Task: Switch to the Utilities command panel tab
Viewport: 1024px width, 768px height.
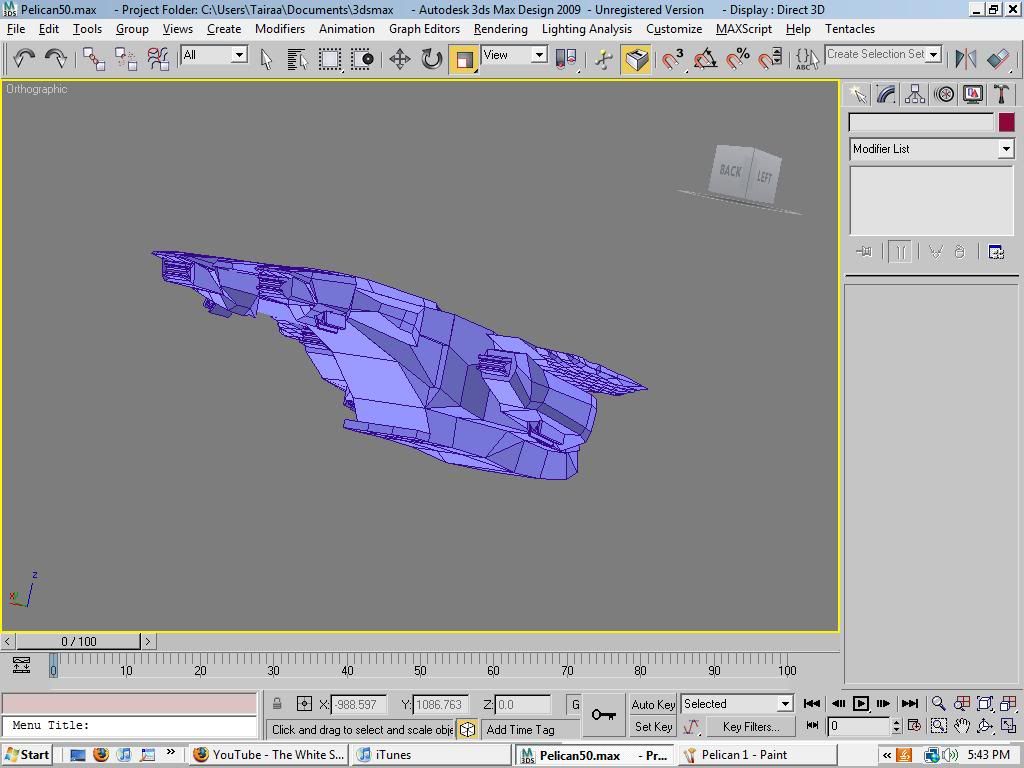Action: [1001, 94]
